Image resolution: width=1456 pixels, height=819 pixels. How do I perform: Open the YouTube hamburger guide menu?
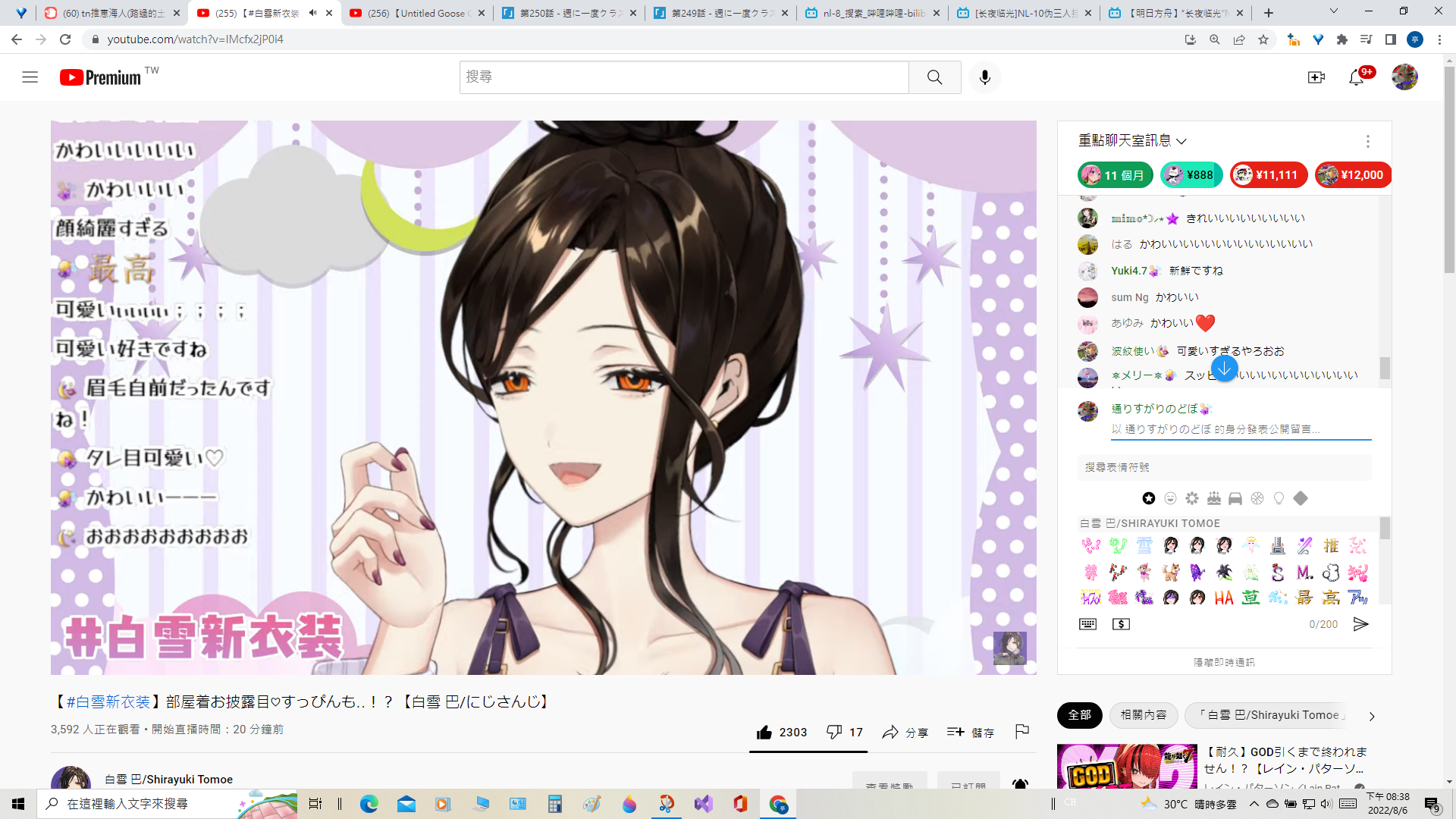click(x=30, y=77)
